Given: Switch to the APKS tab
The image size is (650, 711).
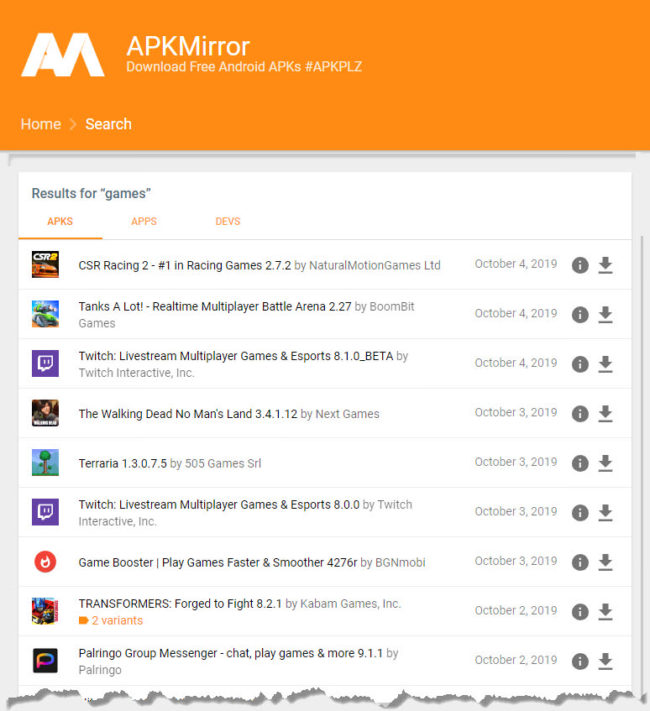Looking at the screenshot, I should click(60, 221).
